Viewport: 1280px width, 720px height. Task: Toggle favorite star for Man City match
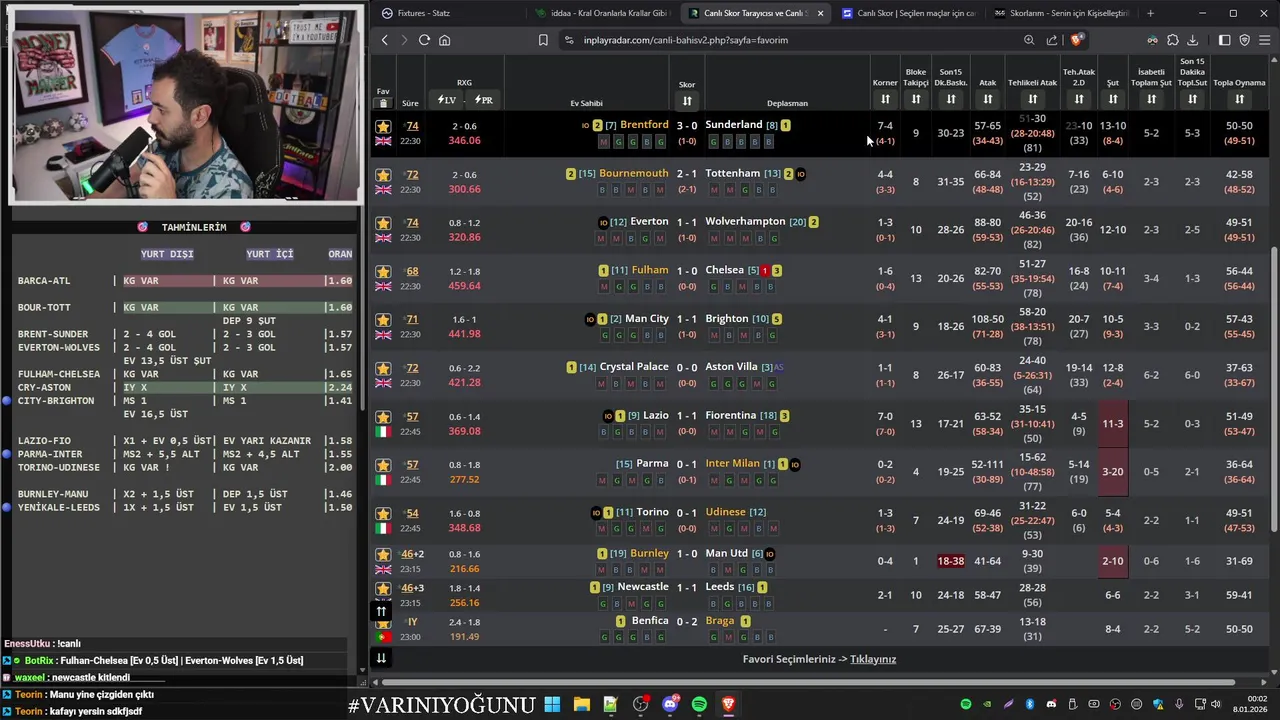tap(383, 320)
